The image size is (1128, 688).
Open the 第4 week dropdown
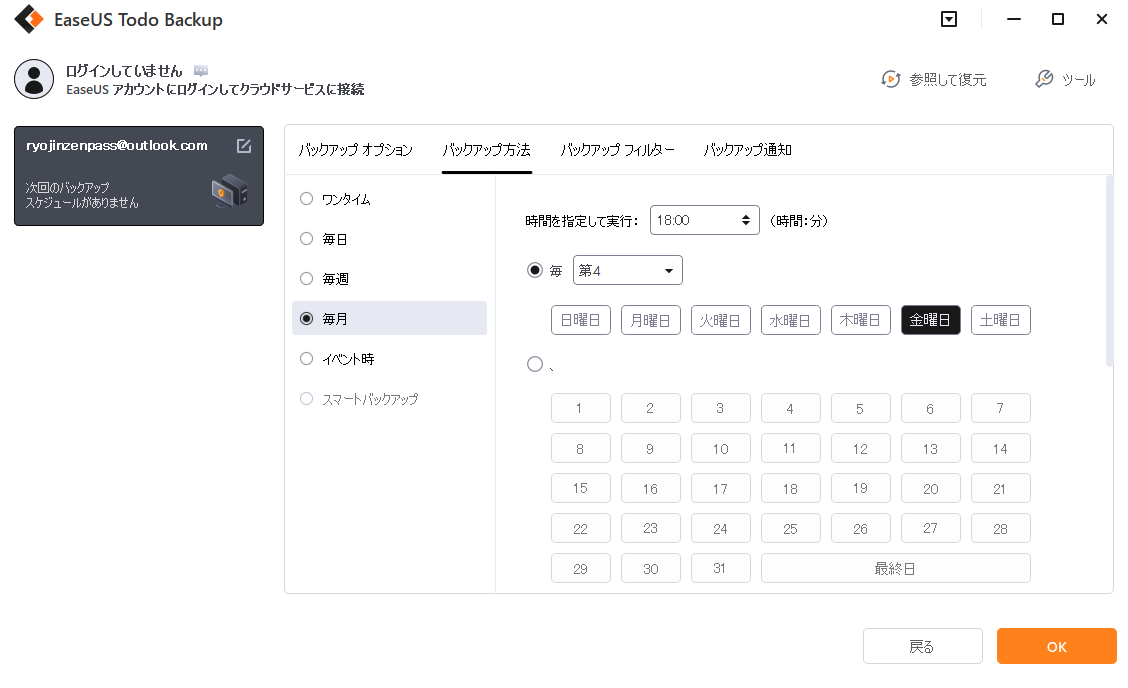[x=627, y=270]
